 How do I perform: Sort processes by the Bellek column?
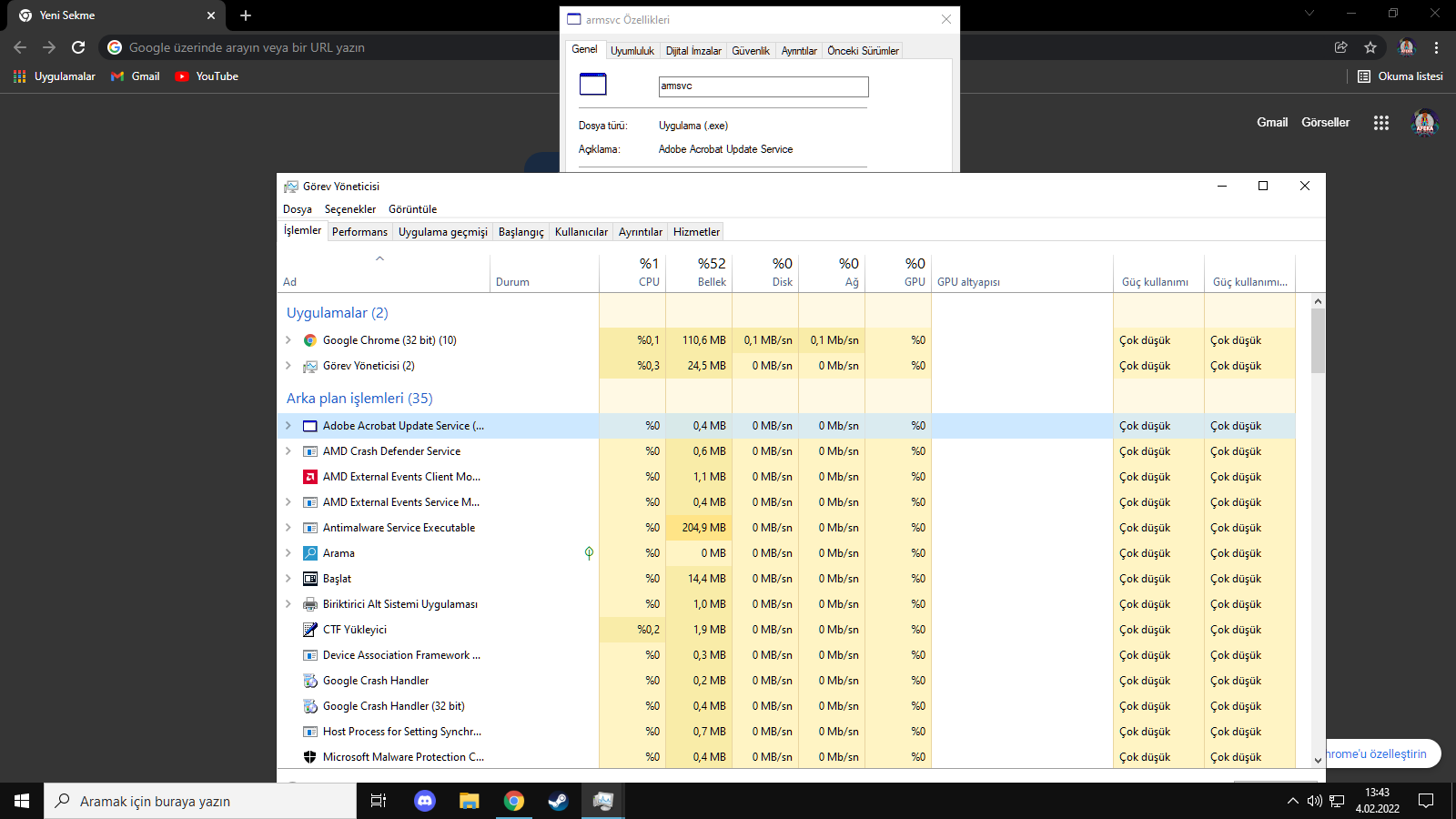[x=711, y=282]
